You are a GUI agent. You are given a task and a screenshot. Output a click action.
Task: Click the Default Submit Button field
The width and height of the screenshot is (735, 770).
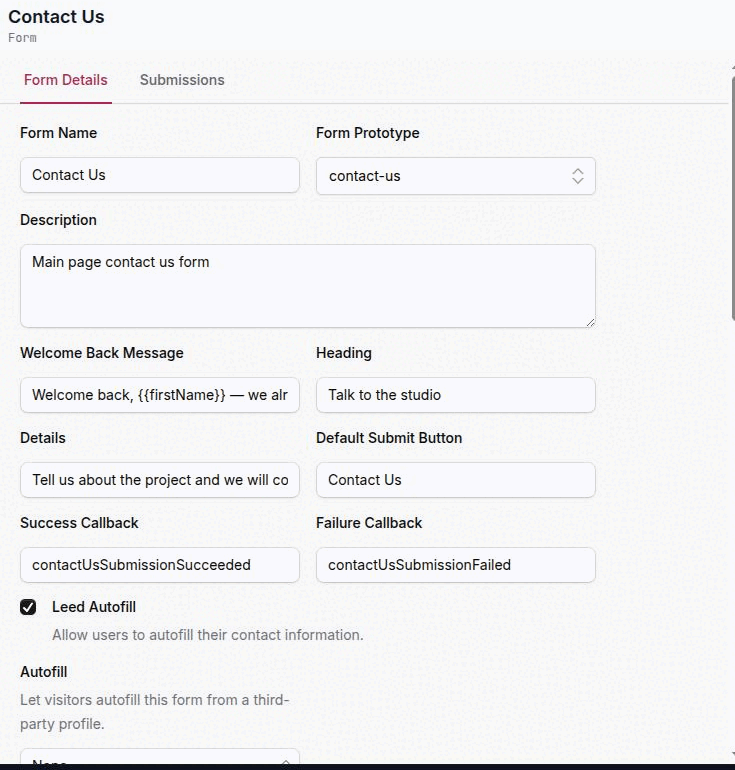click(x=456, y=480)
